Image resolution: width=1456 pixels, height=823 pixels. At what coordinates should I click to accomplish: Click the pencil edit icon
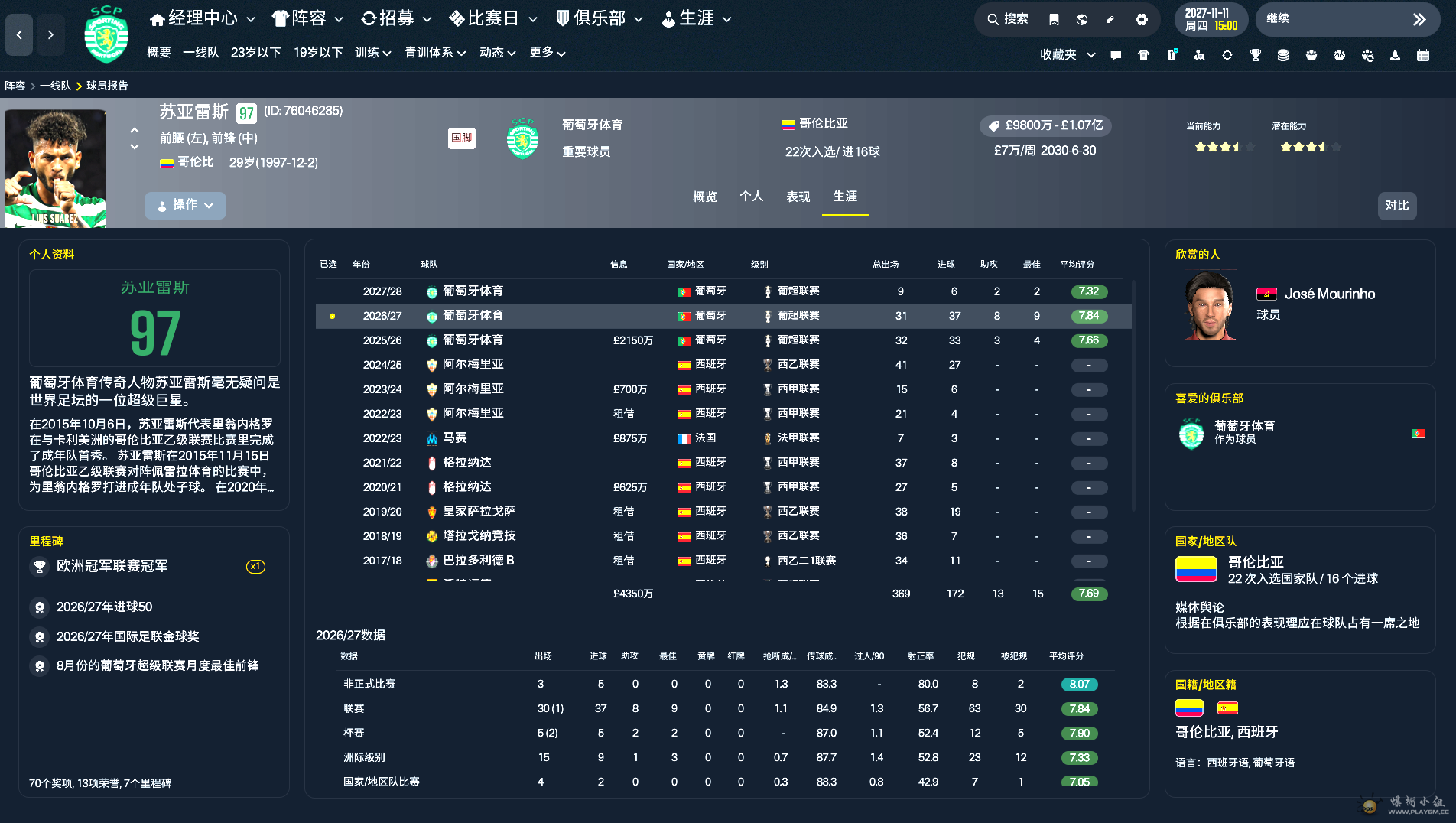click(1110, 20)
